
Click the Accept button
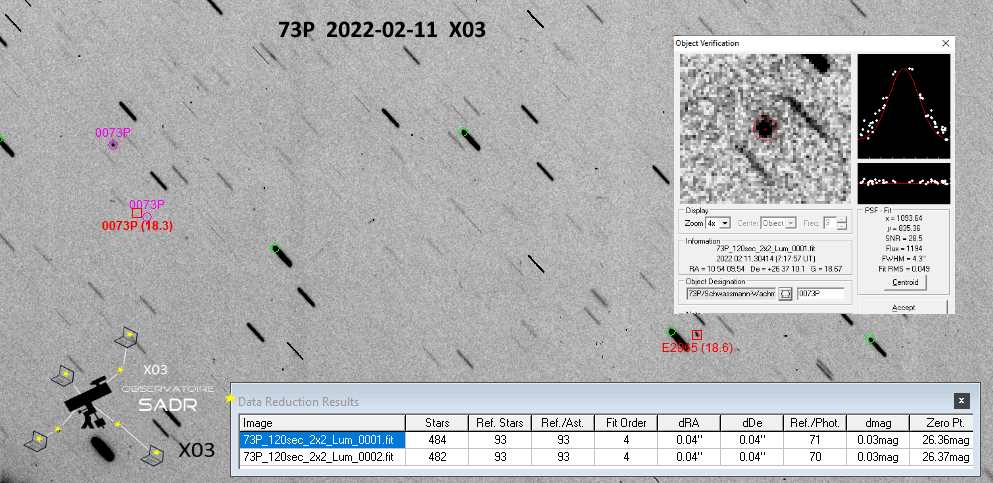pos(904,307)
